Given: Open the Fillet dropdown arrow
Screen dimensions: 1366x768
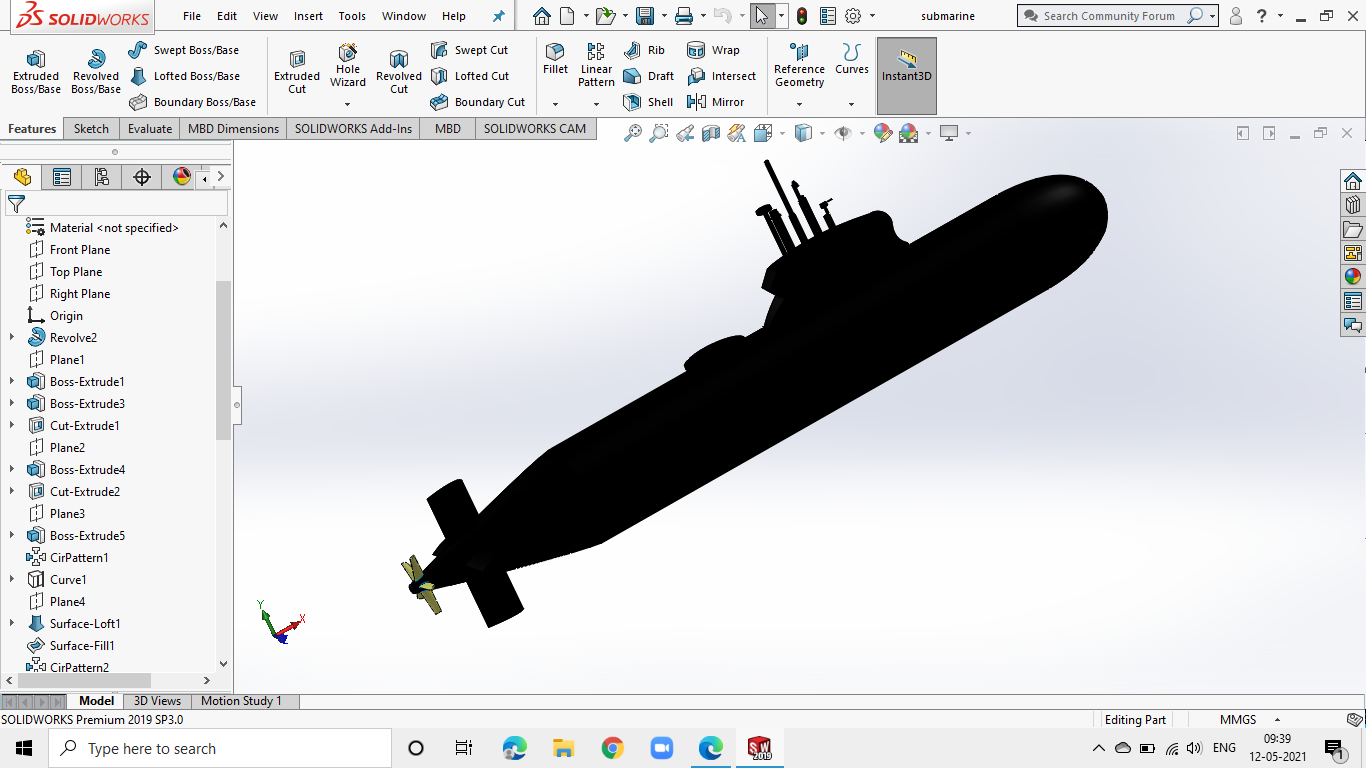Looking at the screenshot, I should coord(555,104).
